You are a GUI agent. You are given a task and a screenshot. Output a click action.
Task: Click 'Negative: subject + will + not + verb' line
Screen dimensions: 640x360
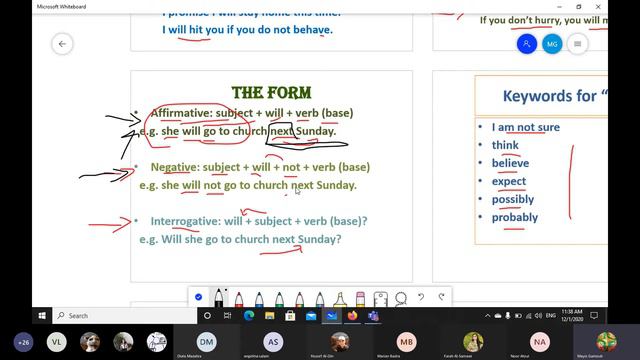[260, 167]
